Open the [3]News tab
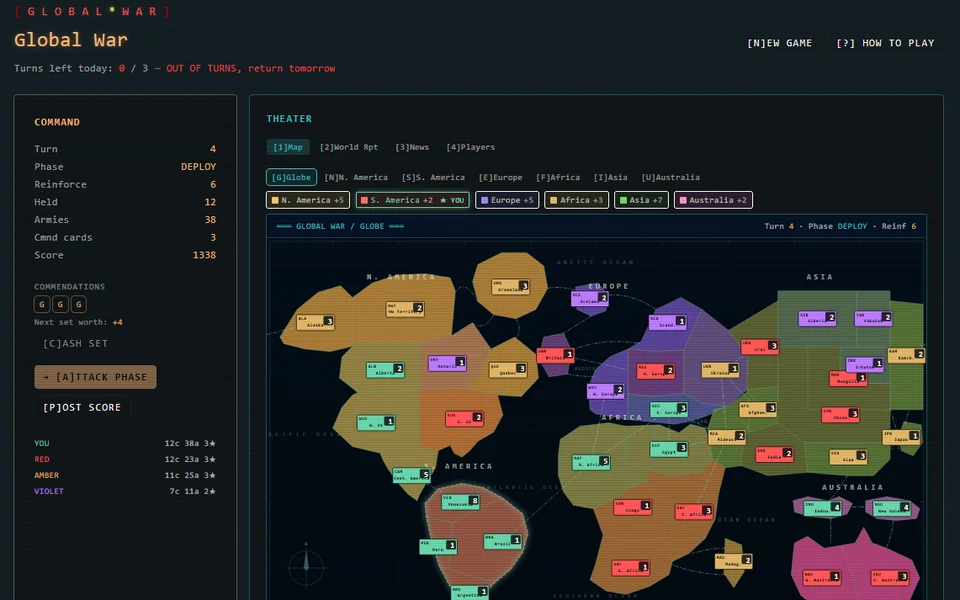The height and width of the screenshot is (600, 960). [412, 147]
